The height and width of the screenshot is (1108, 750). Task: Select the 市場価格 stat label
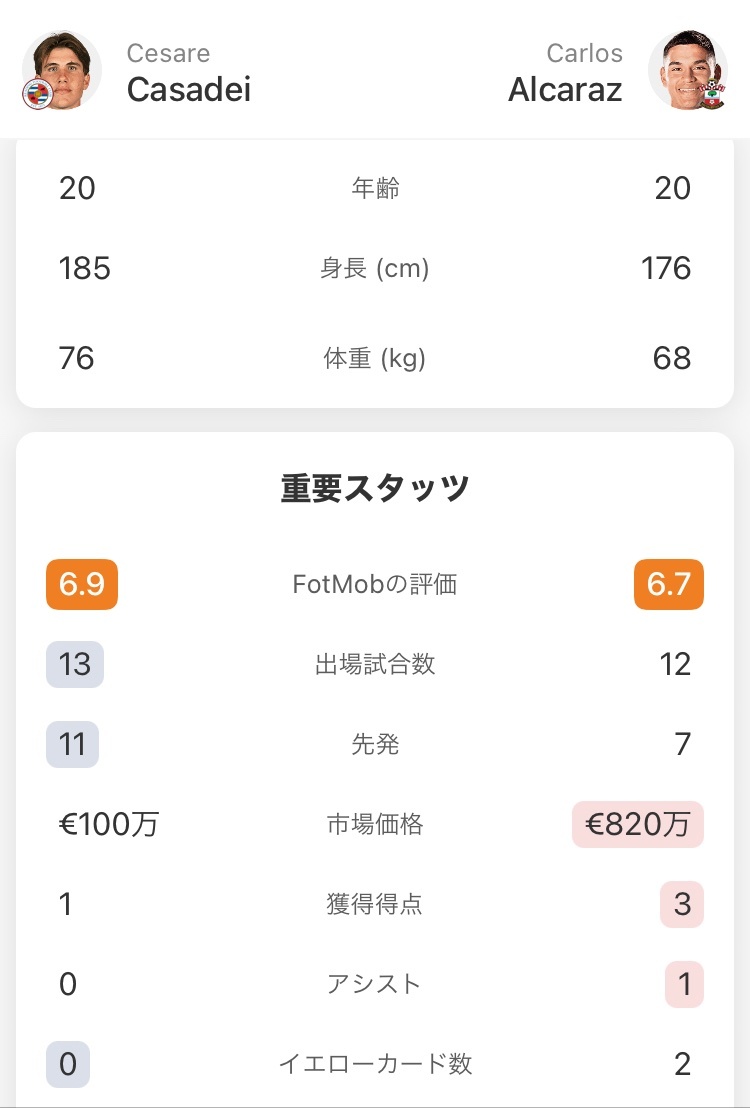coord(375,824)
